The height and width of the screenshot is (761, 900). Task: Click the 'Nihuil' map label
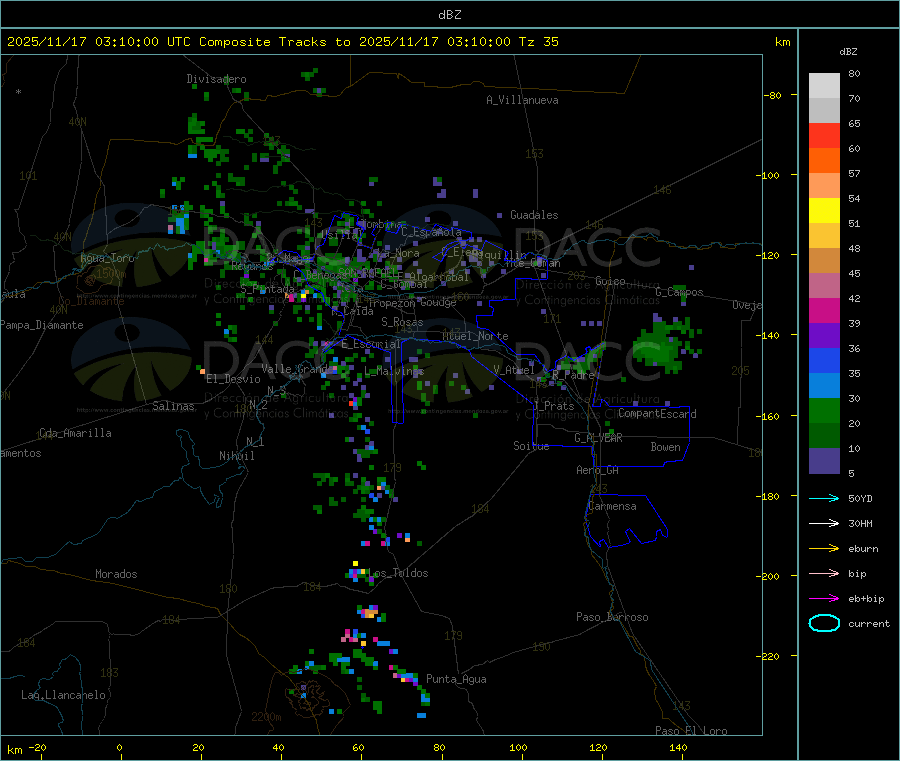click(236, 456)
